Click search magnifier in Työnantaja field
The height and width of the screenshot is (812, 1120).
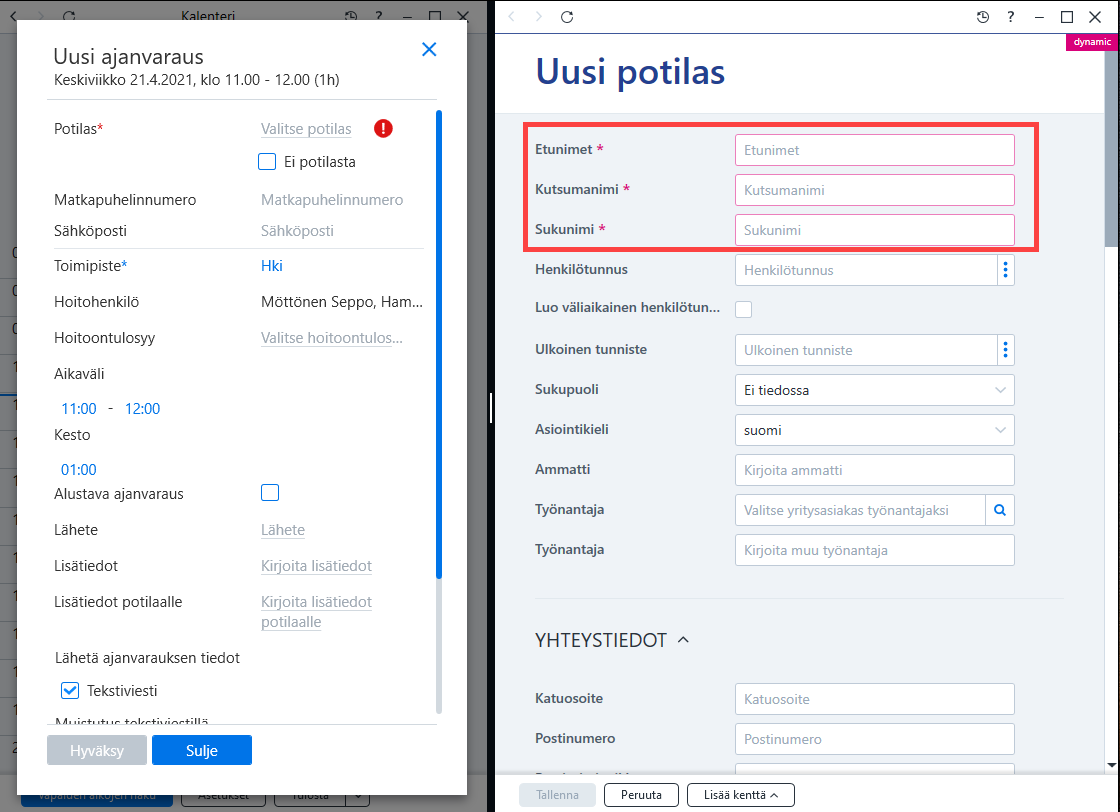(1000, 510)
